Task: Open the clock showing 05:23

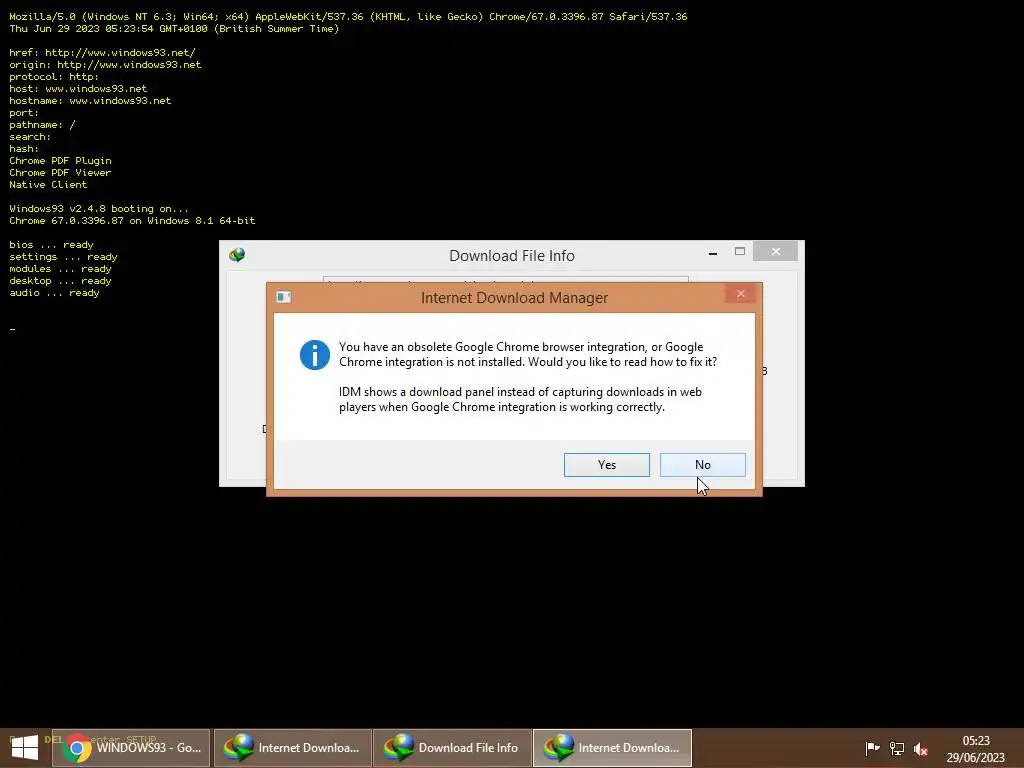Action: point(976,748)
